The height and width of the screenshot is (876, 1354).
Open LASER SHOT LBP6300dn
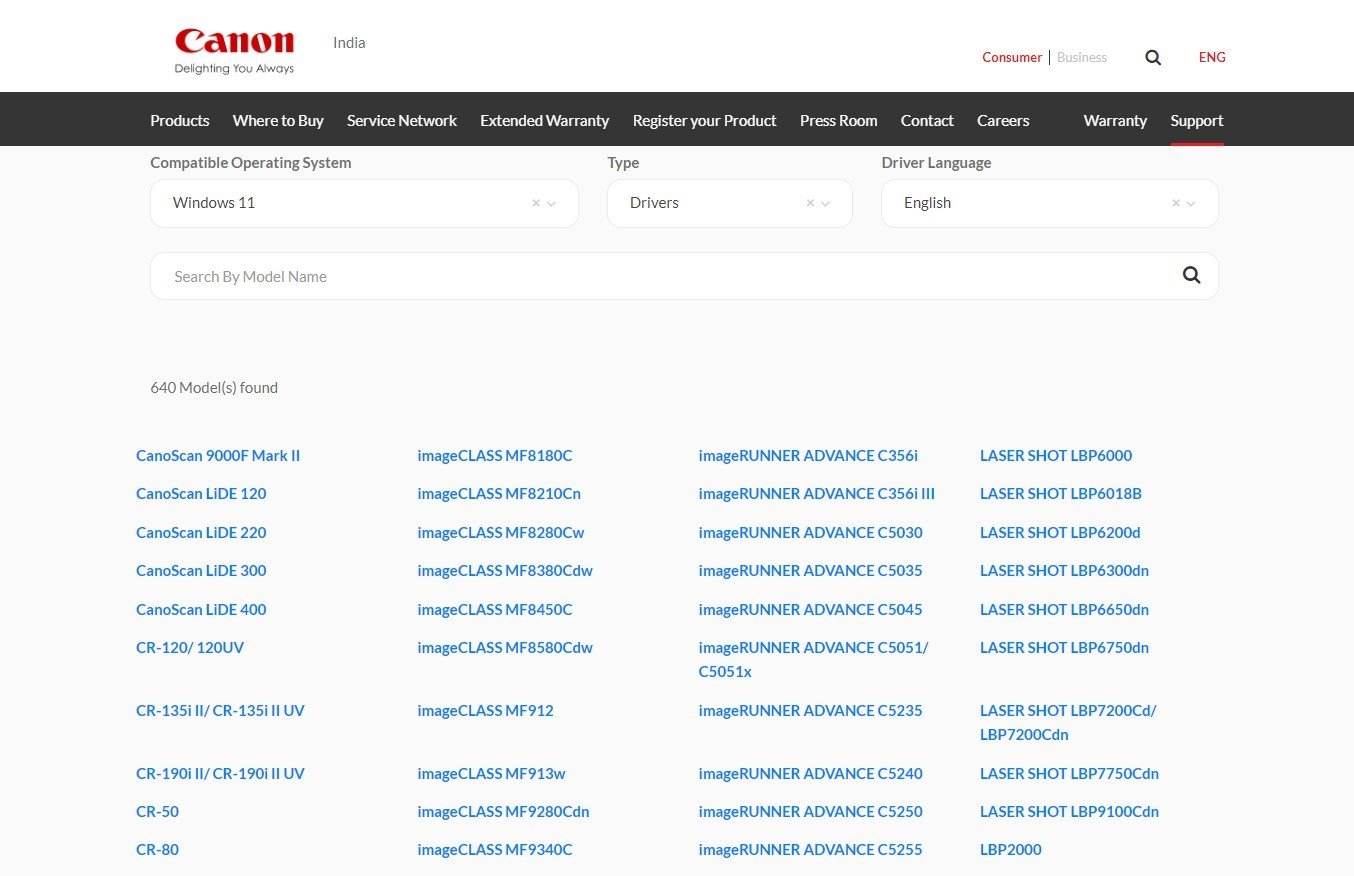tap(1065, 570)
